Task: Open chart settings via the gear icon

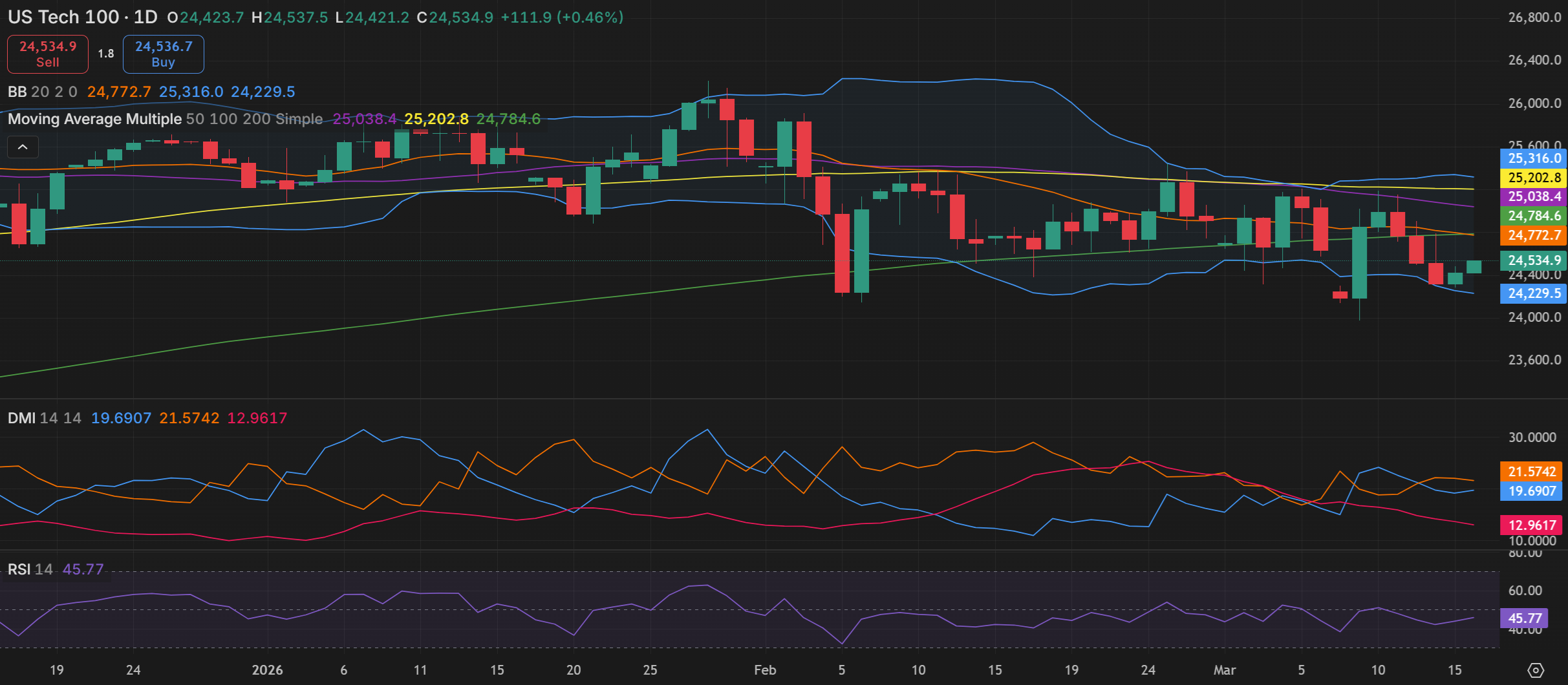Action: tap(1535, 670)
